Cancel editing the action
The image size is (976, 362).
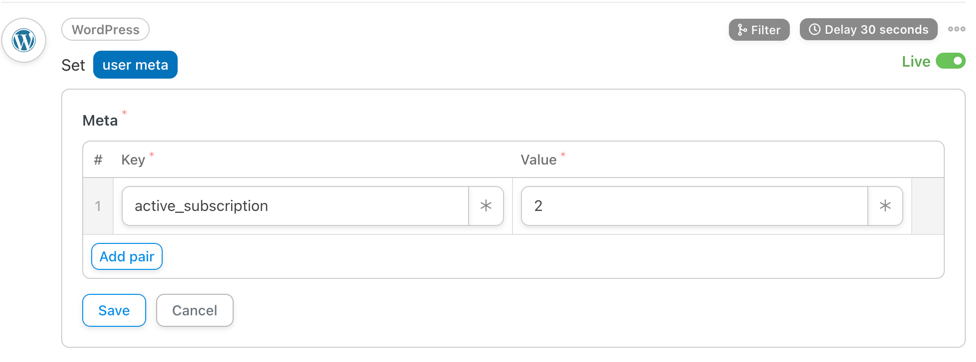[x=195, y=310]
